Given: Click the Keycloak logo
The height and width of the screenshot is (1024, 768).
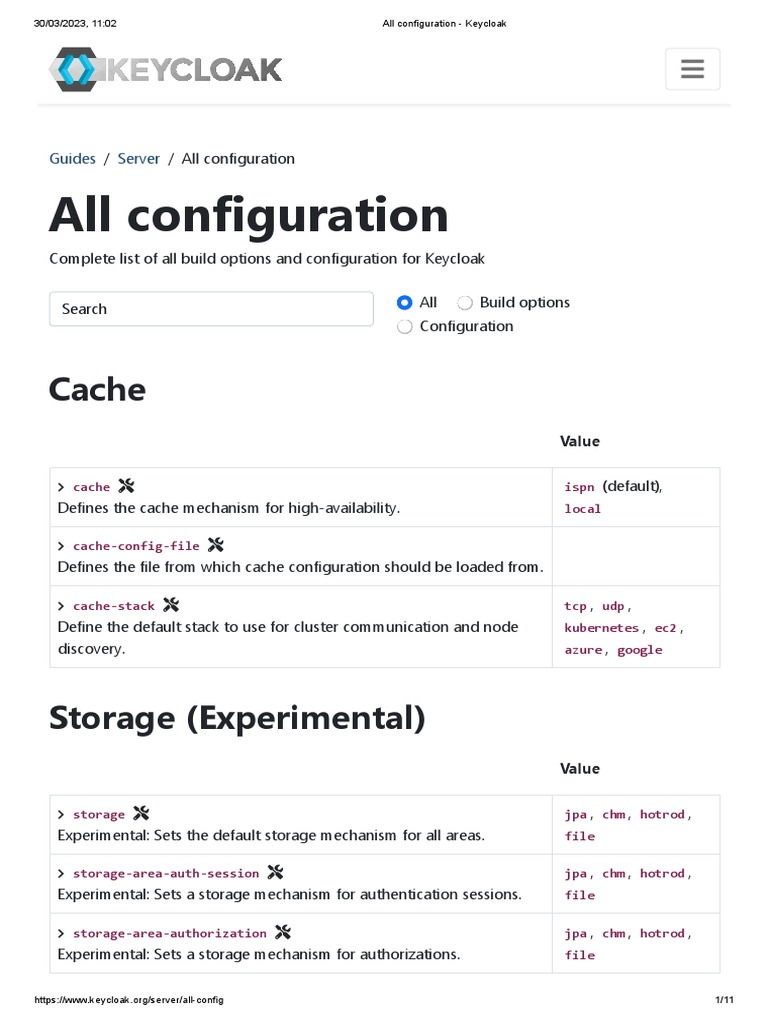Looking at the screenshot, I should [x=166, y=69].
